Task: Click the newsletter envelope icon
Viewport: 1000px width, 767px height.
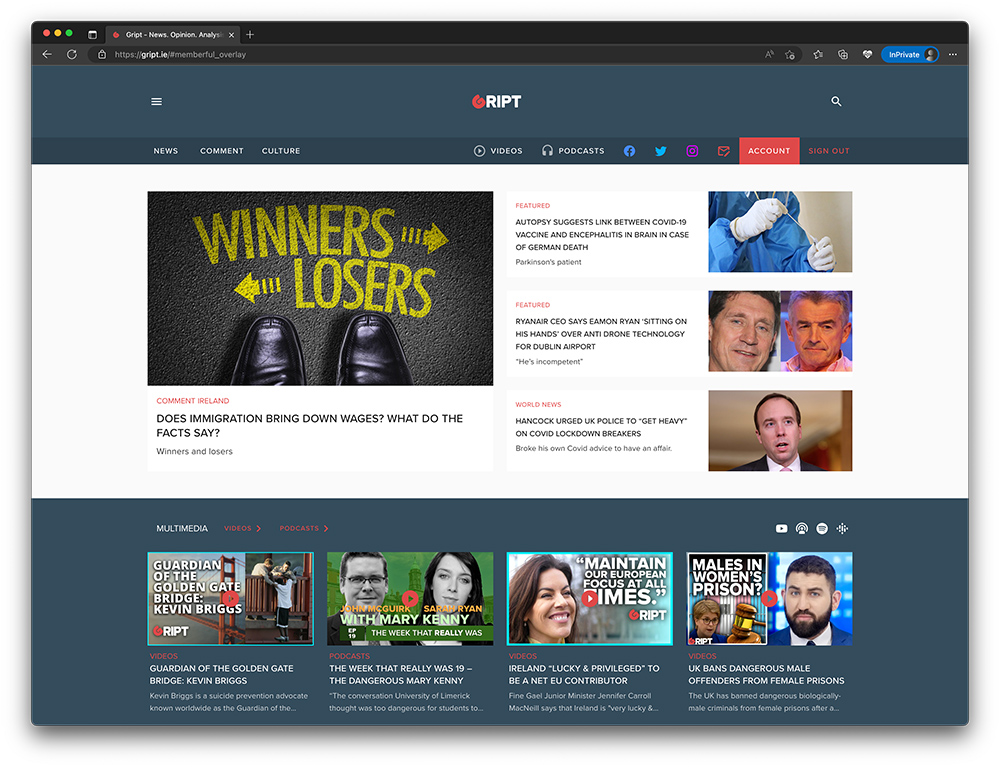Action: (723, 151)
